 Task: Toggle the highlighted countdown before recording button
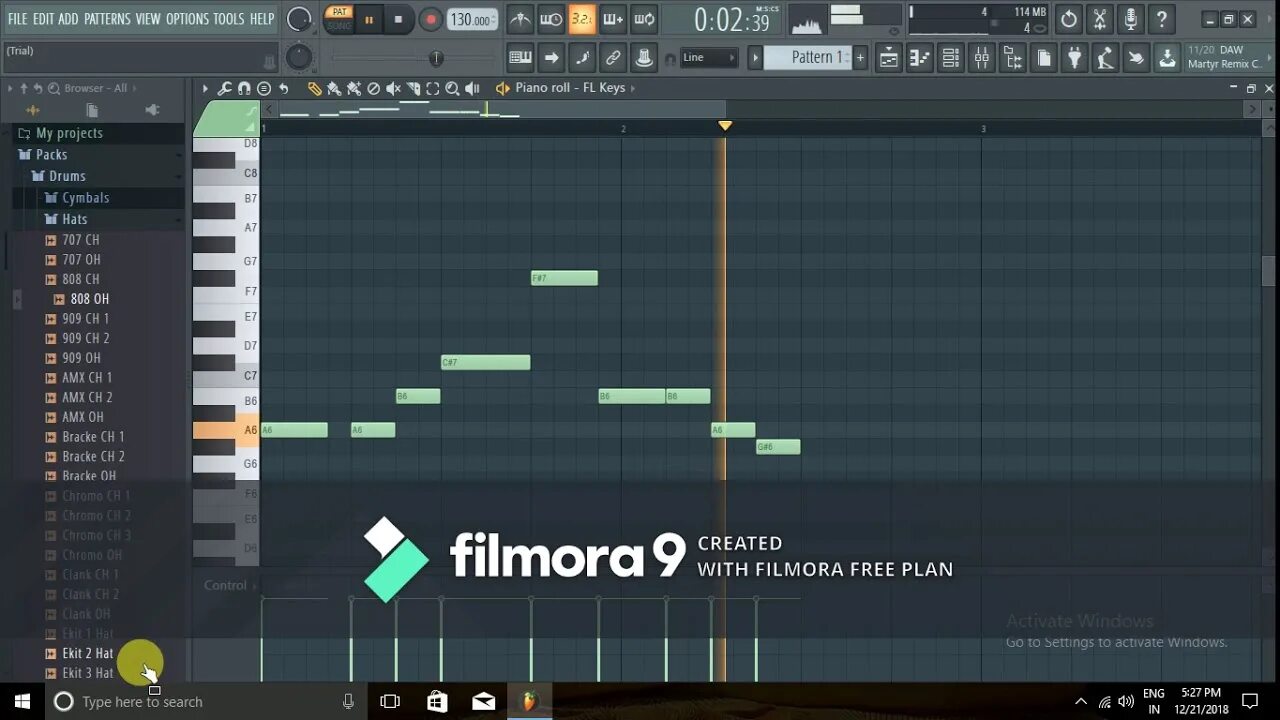tap(582, 19)
